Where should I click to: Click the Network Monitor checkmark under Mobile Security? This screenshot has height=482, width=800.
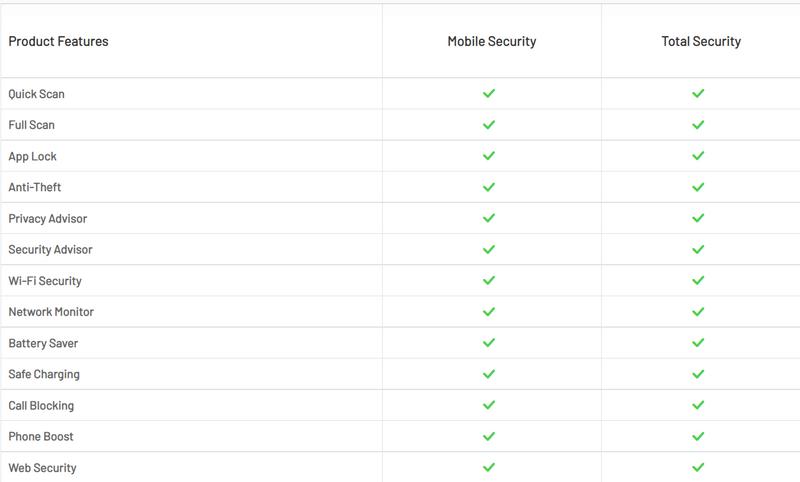click(489, 312)
